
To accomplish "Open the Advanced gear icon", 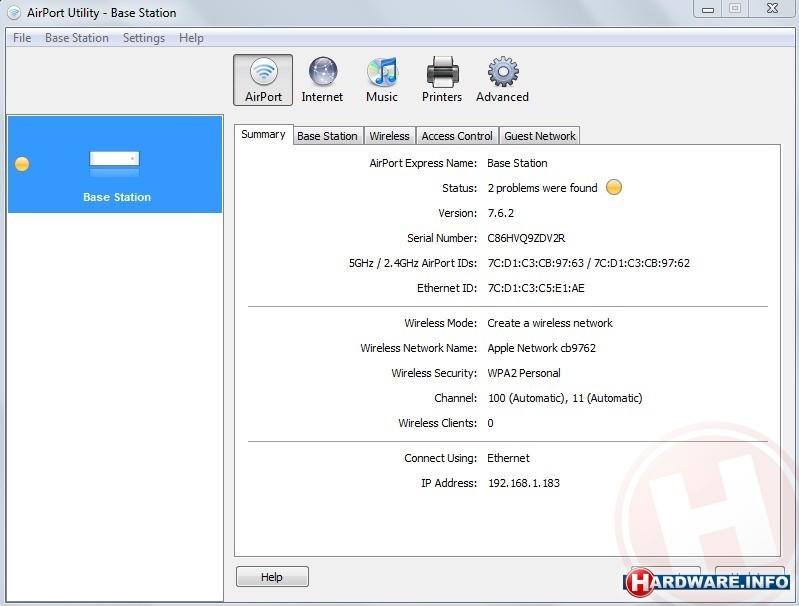I will coord(502,80).
